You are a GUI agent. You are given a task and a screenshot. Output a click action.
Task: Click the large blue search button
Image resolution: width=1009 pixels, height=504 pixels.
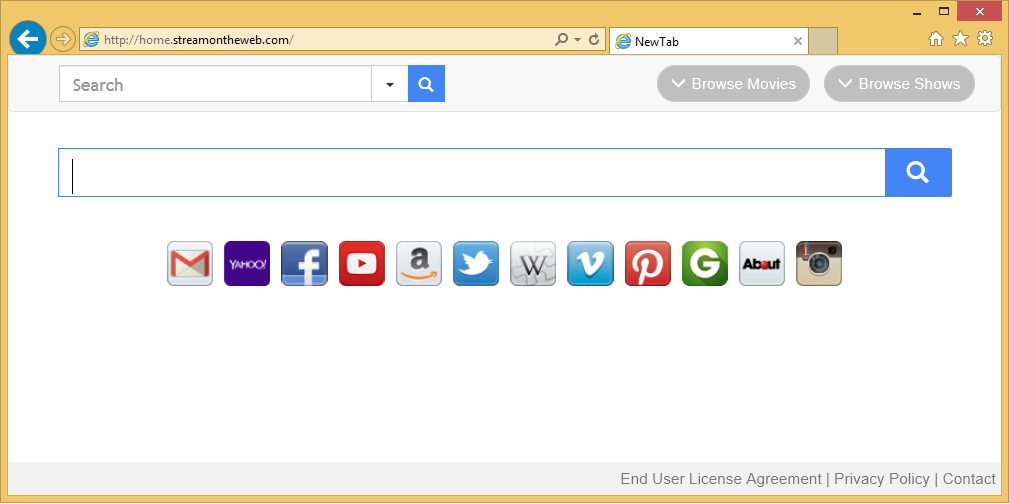pyautogui.click(x=918, y=173)
